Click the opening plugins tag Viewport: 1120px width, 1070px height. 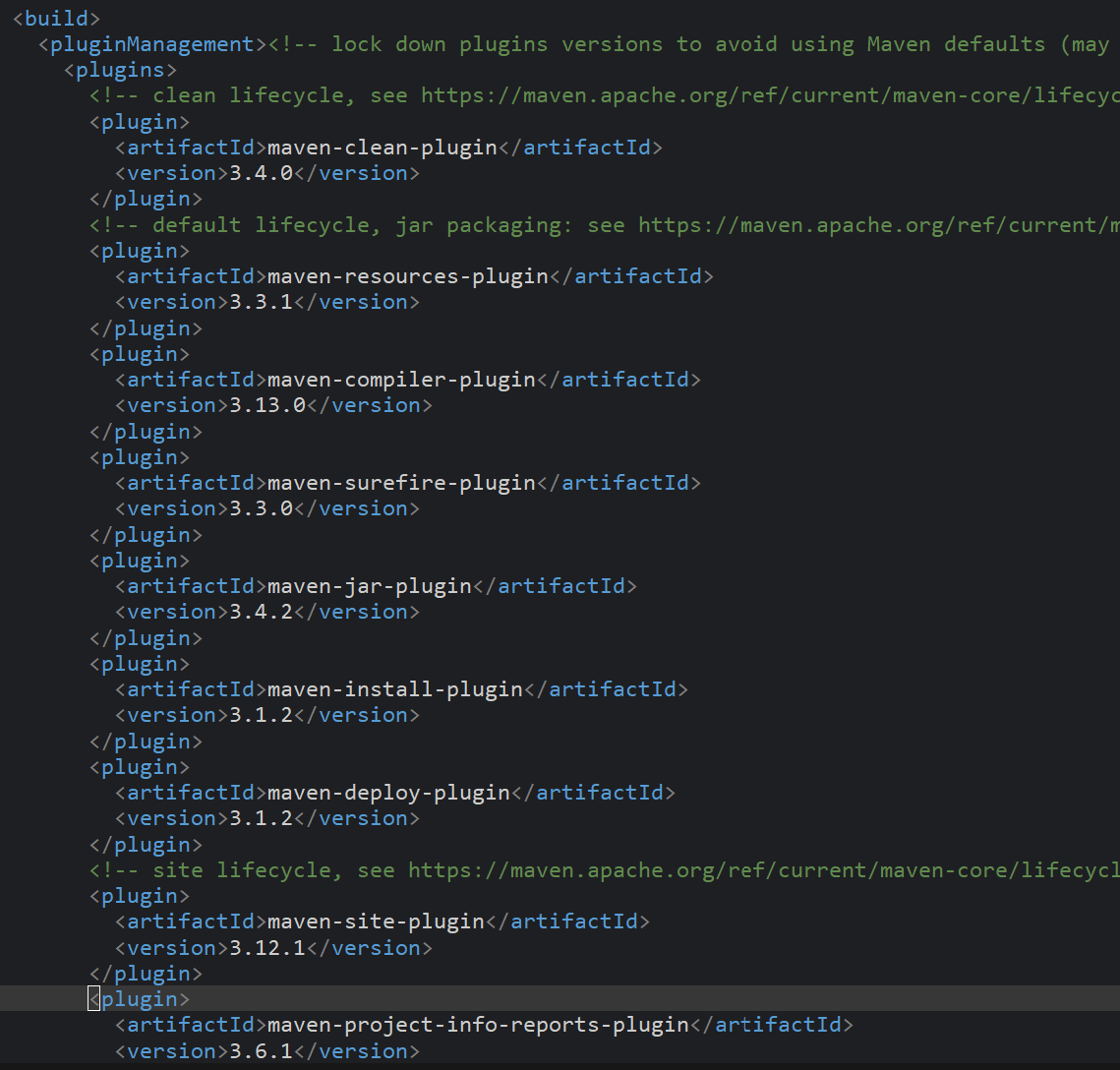coord(120,70)
